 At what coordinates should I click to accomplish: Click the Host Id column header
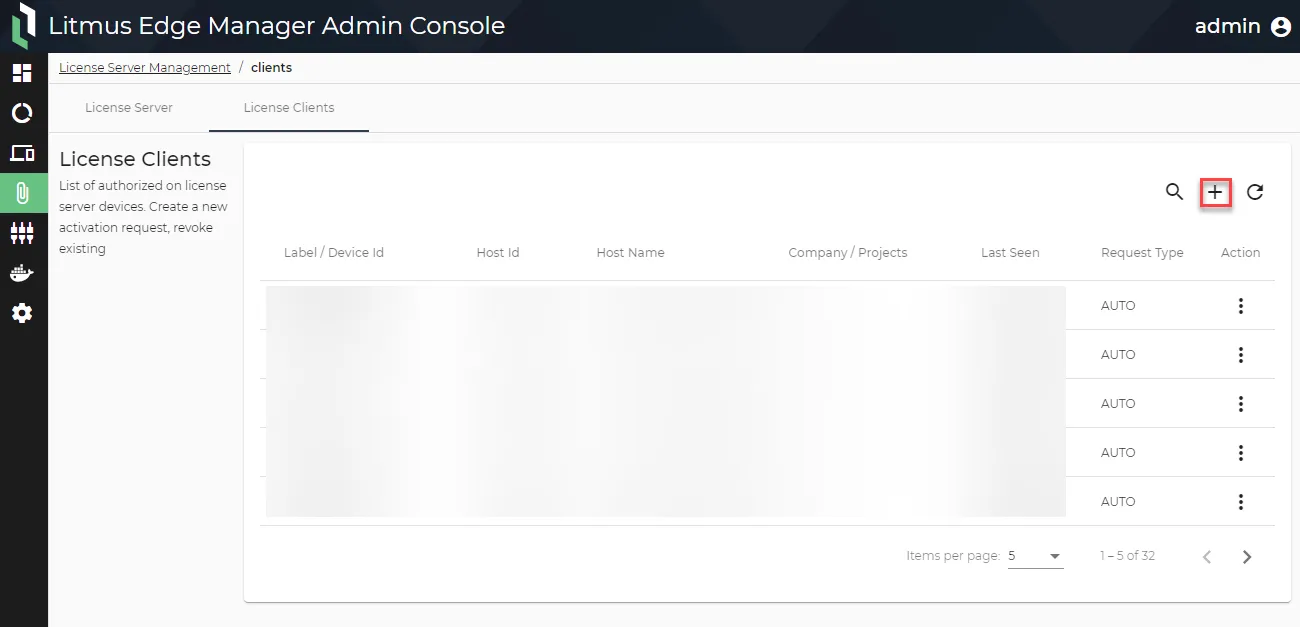[498, 253]
